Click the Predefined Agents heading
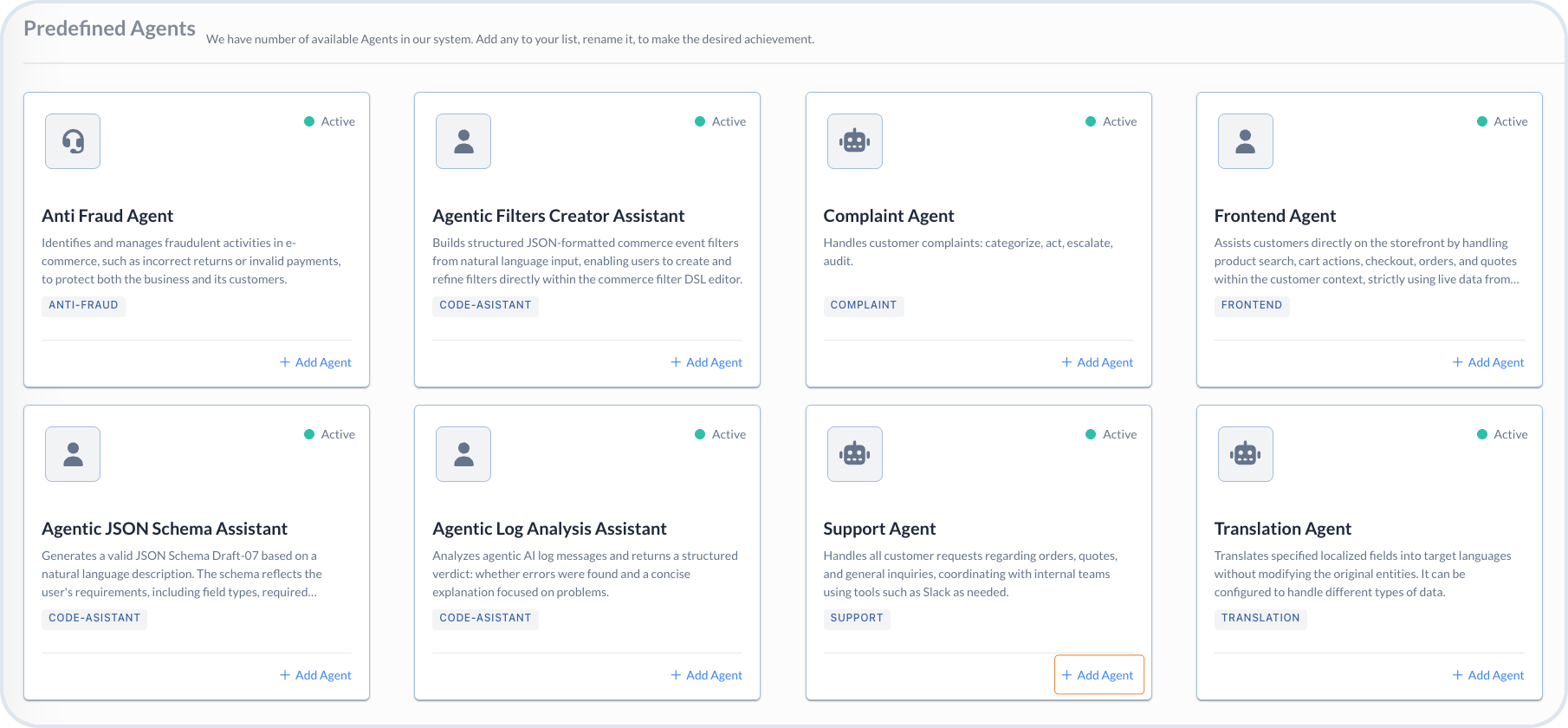1568x728 pixels. tap(109, 29)
